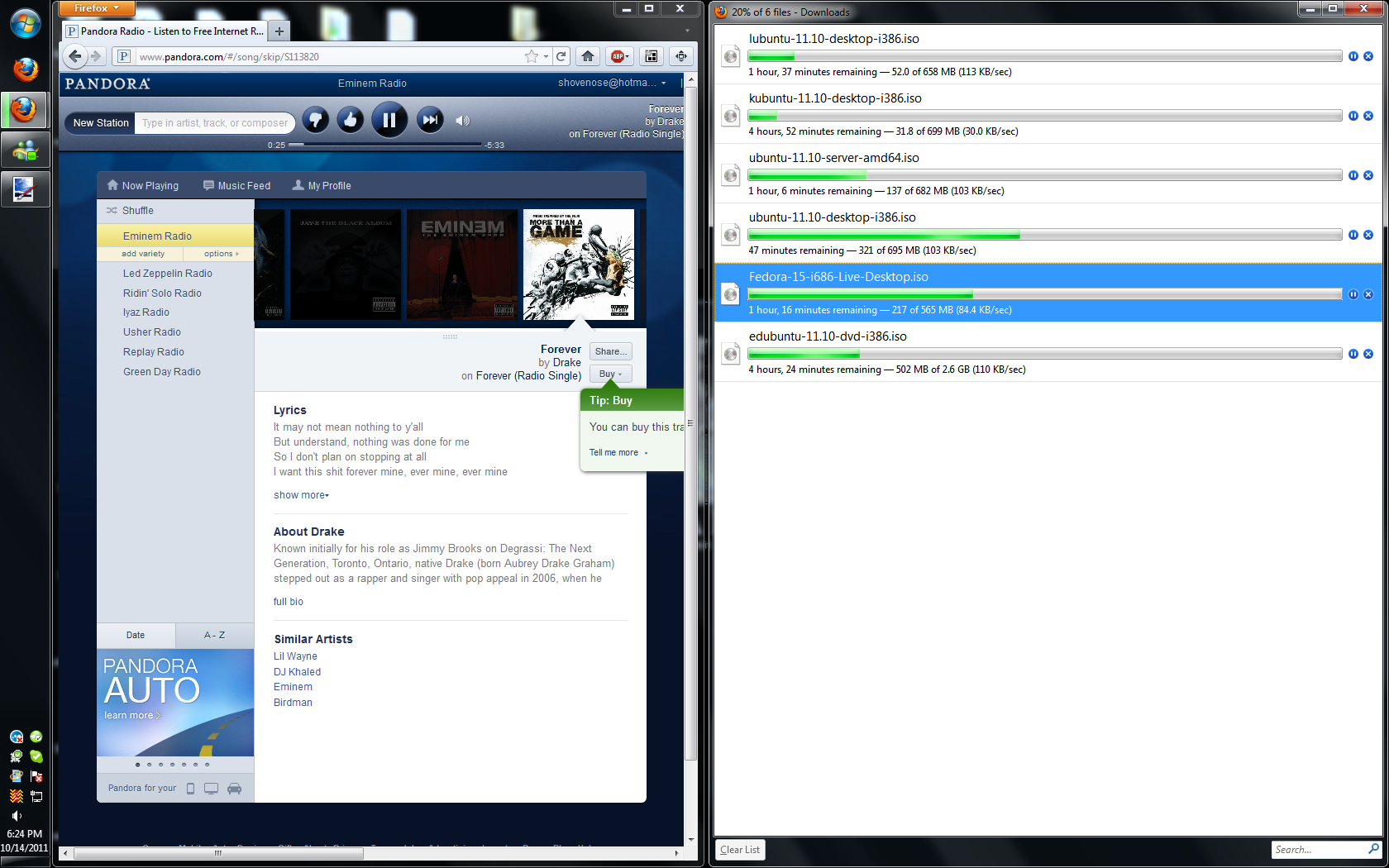
Task: Click the taskbar volume speaker icon
Action: pyautogui.click(x=16, y=816)
